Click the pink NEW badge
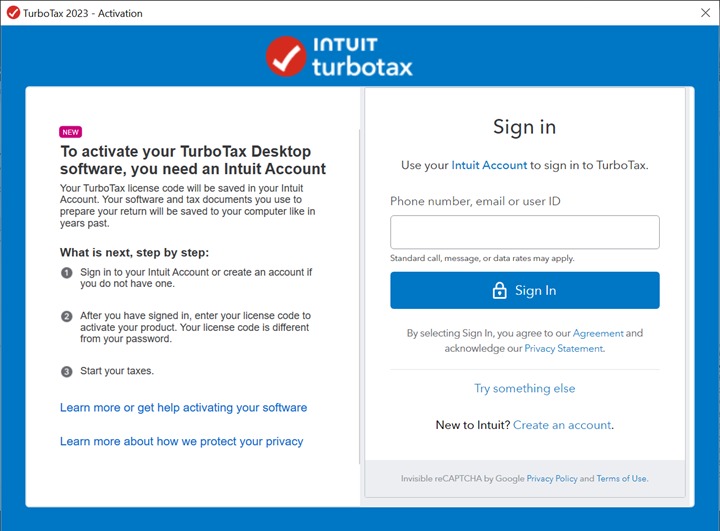The height and width of the screenshot is (531, 720). point(70,132)
